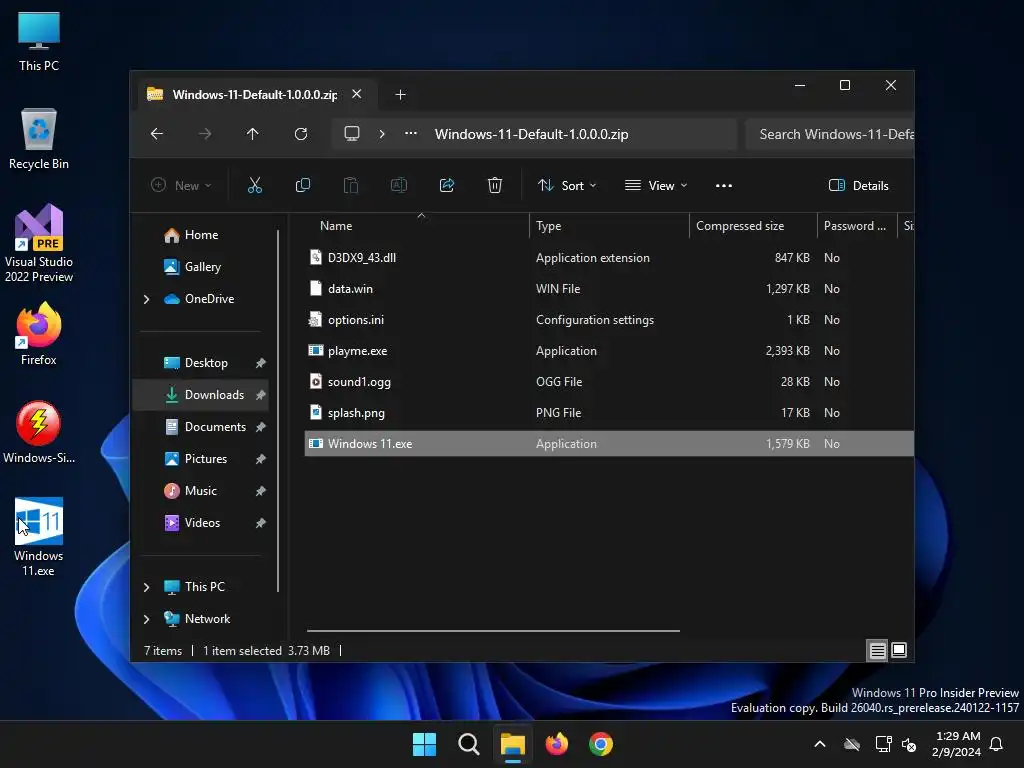The height and width of the screenshot is (768, 1024).
Task: Click the Rename icon in toolbar
Action: coord(398,185)
